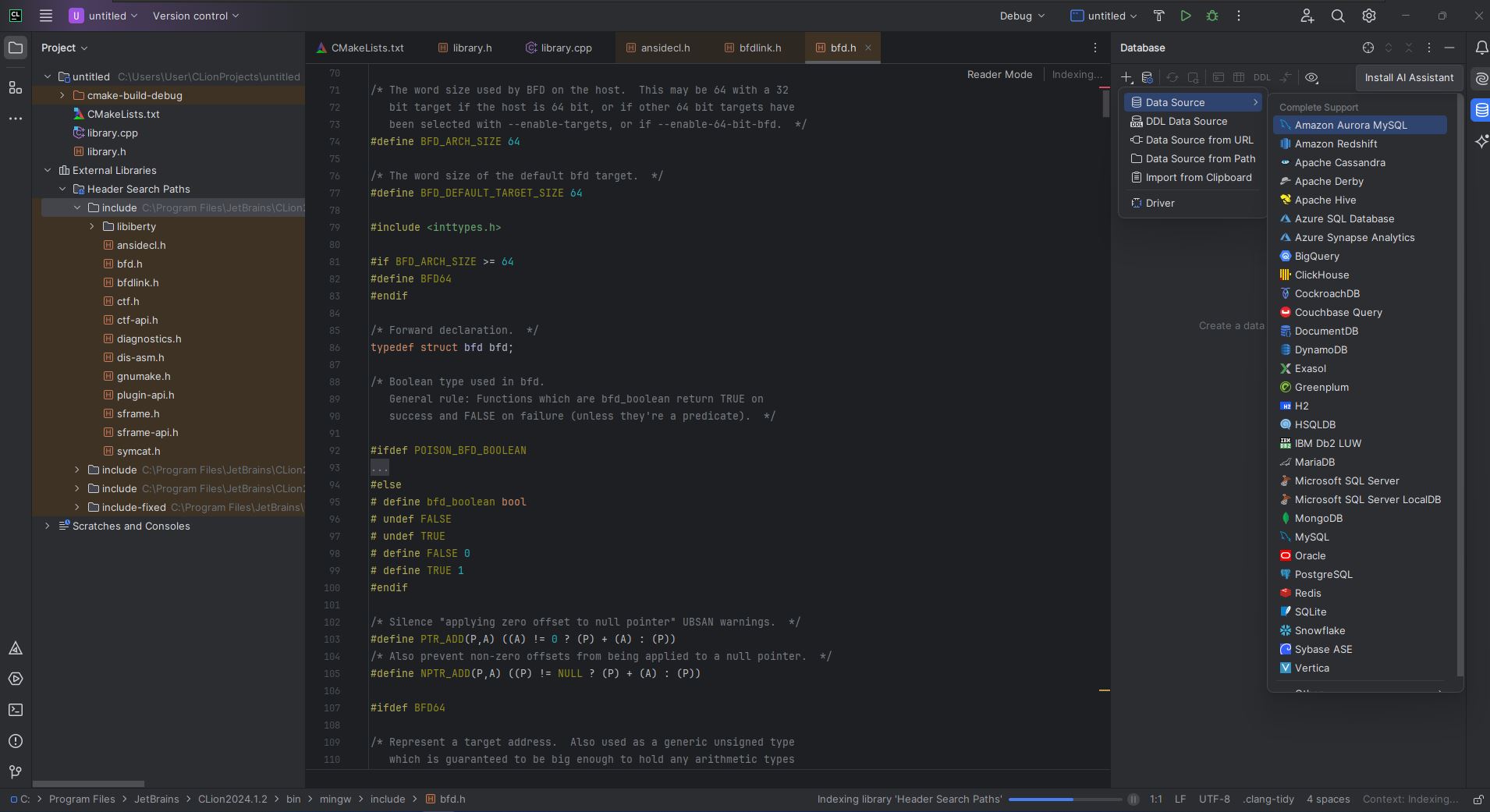Build the project using the hammer icon
Viewport: 1490px width, 812px height.
pos(1159,16)
